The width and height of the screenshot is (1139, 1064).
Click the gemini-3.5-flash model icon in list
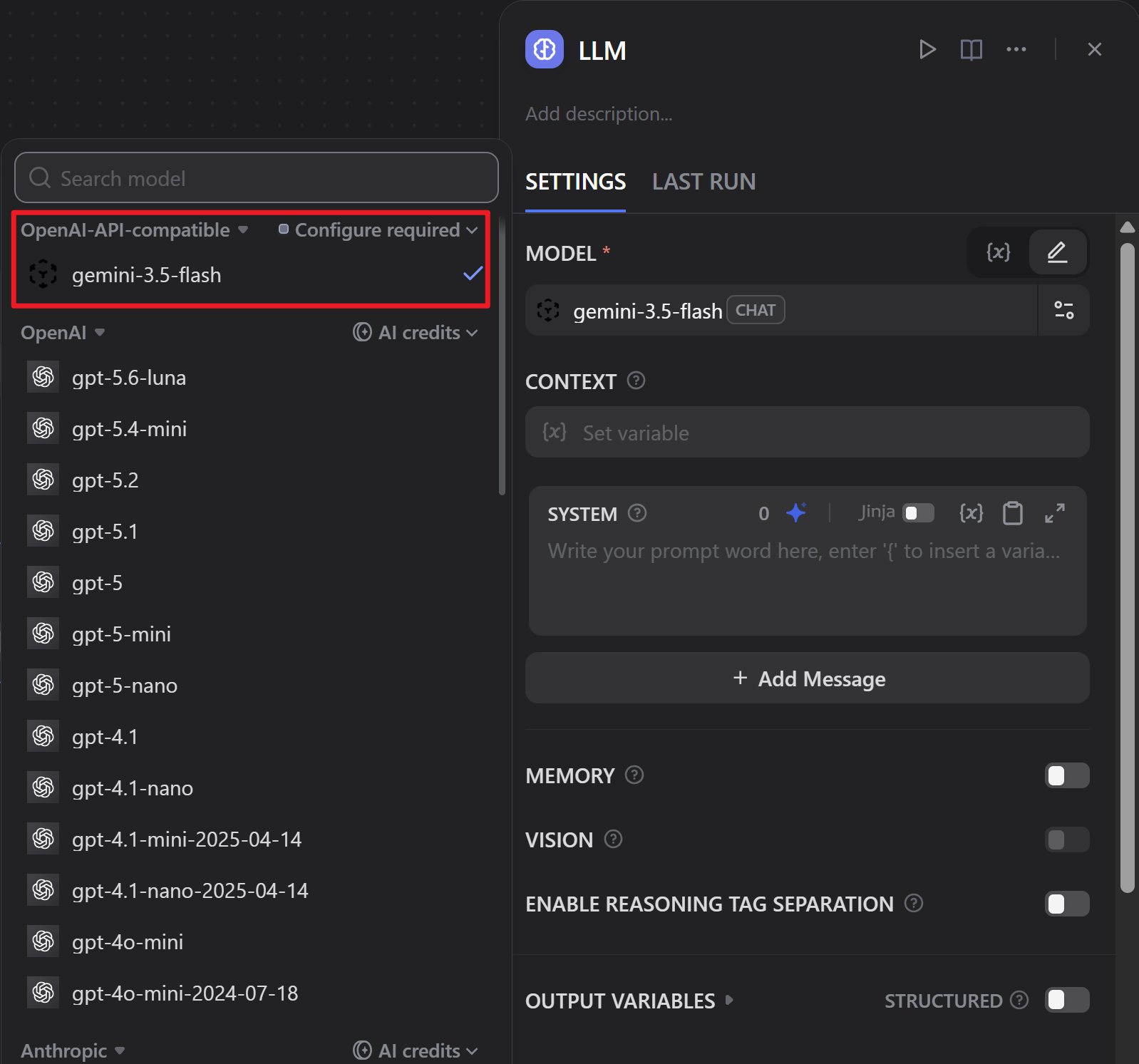click(43, 274)
